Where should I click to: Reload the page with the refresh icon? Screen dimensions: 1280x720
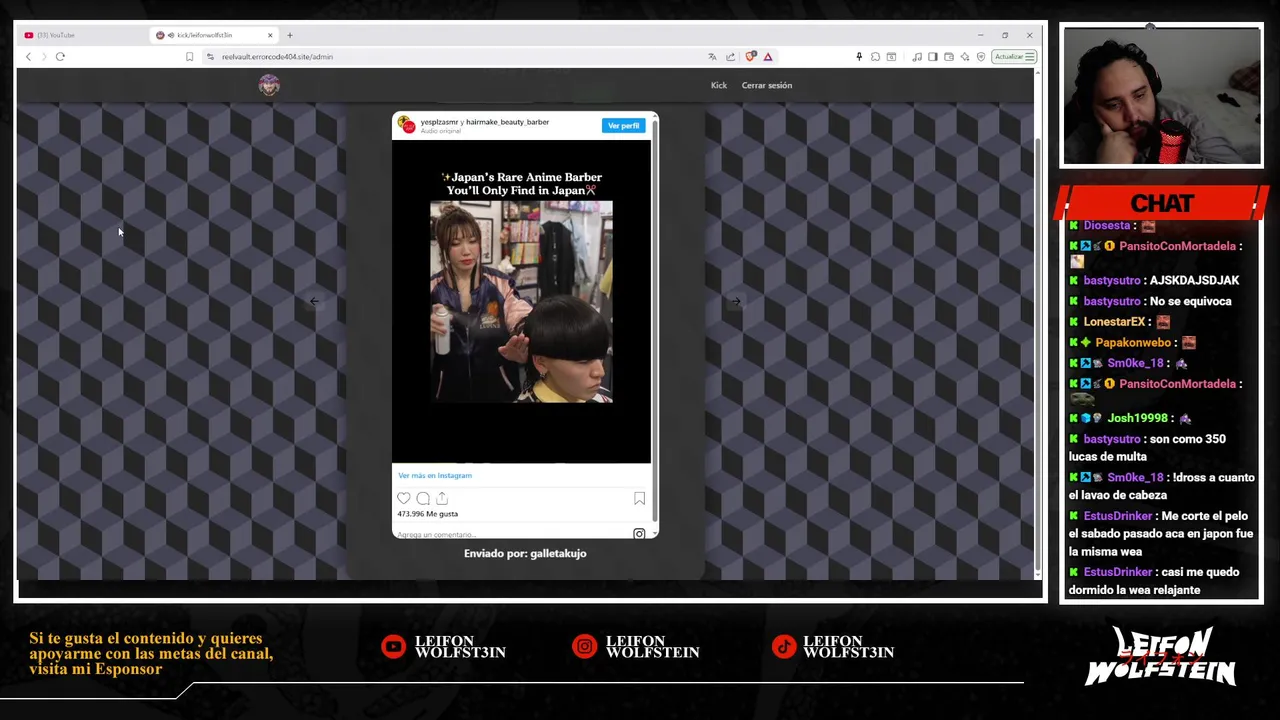[60, 57]
